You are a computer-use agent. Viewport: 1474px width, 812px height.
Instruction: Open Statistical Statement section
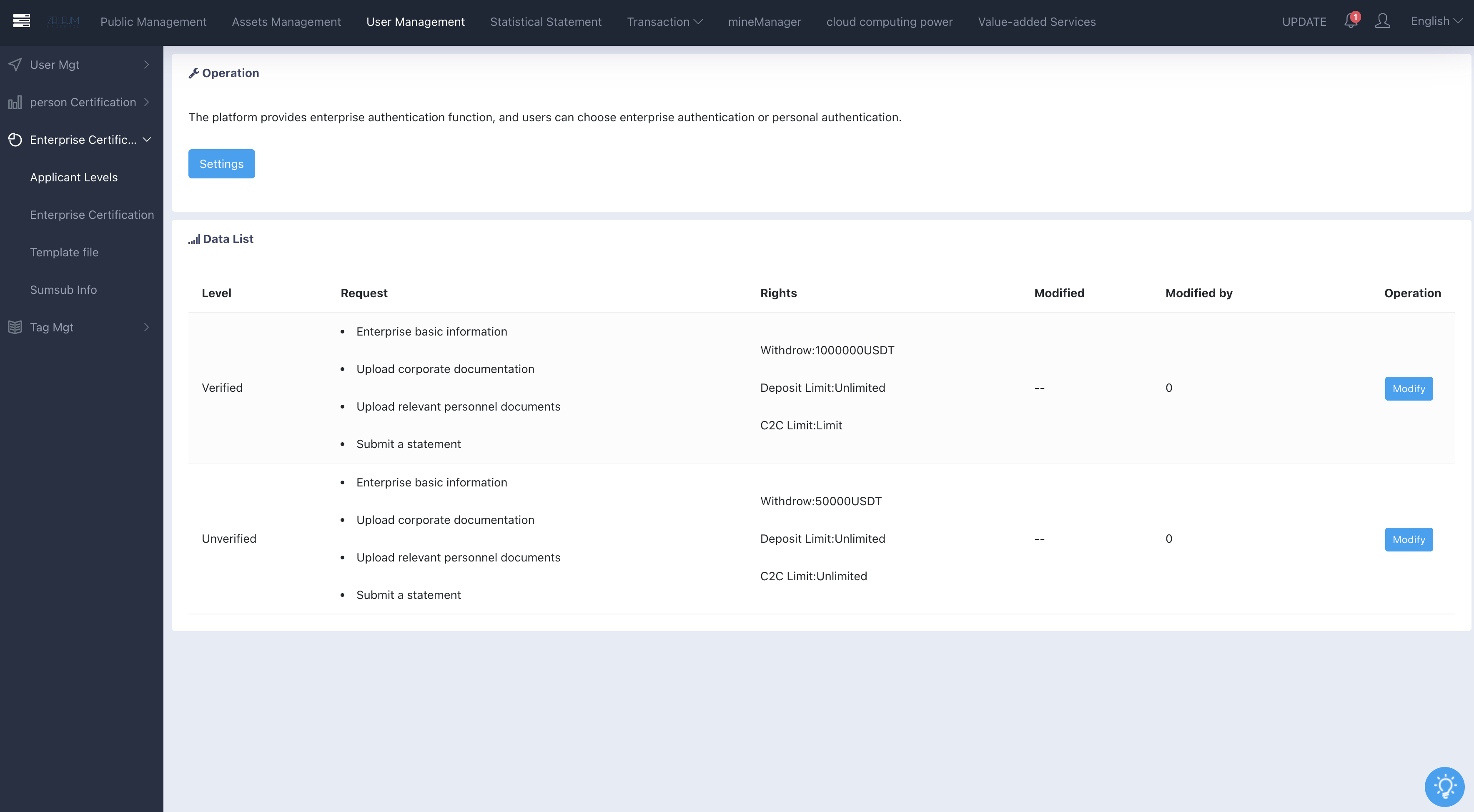pos(545,22)
